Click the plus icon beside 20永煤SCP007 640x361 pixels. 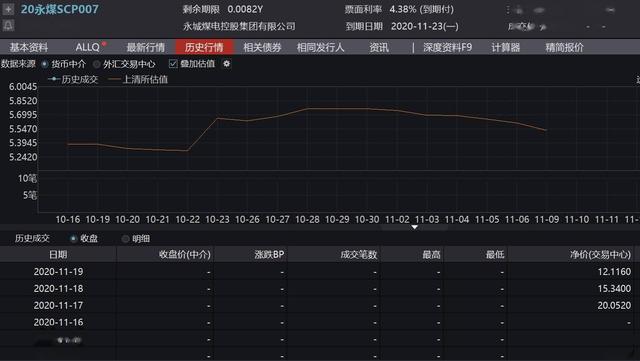coord(8,9)
